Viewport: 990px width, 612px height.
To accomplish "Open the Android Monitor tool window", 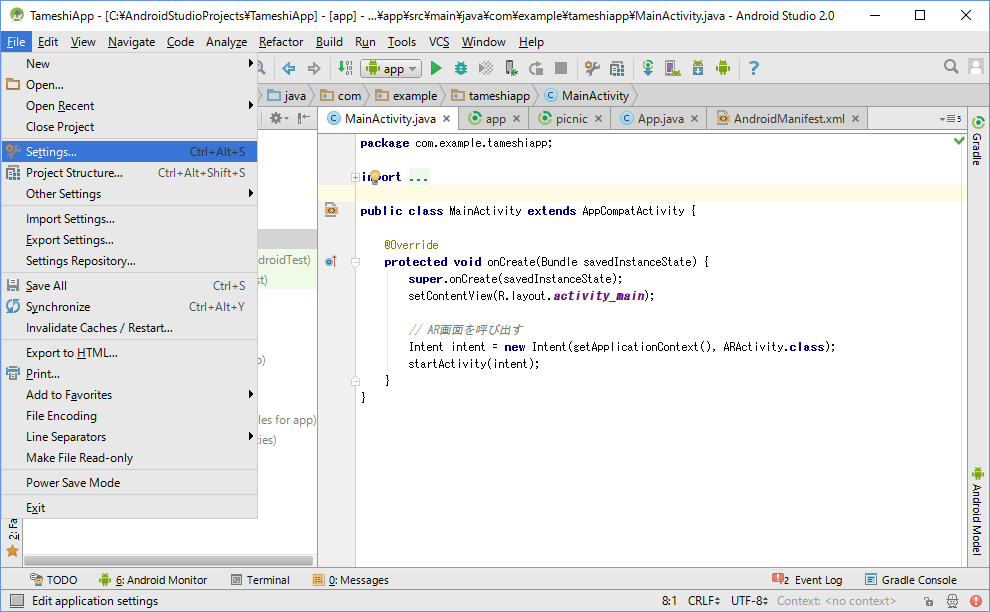I will coord(153,580).
